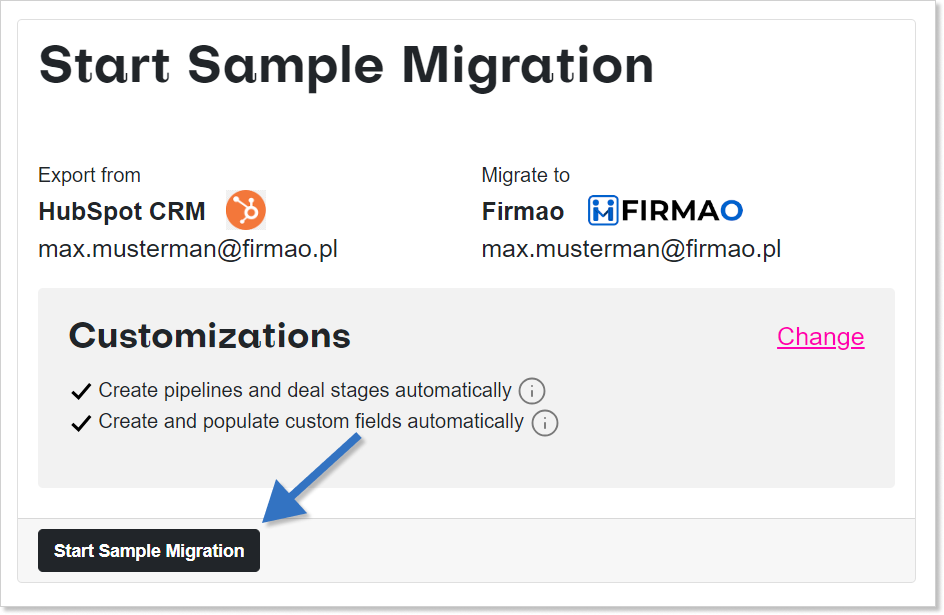The width and height of the screenshot is (944, 615).
Task: Click checkmark beside custom fields option
Action: [81, 423]
